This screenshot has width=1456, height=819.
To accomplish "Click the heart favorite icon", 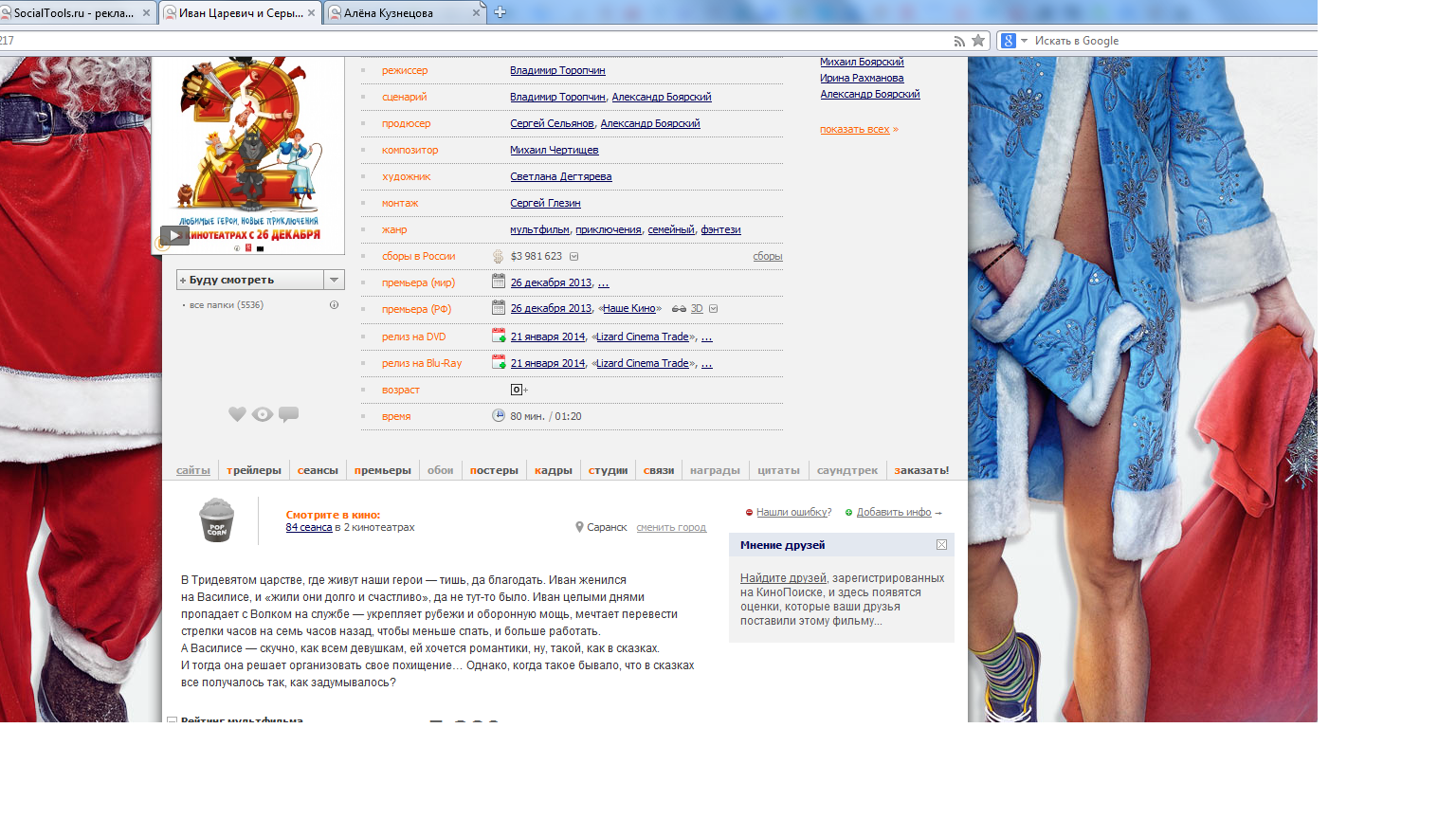I will click(x=237, y=414).
